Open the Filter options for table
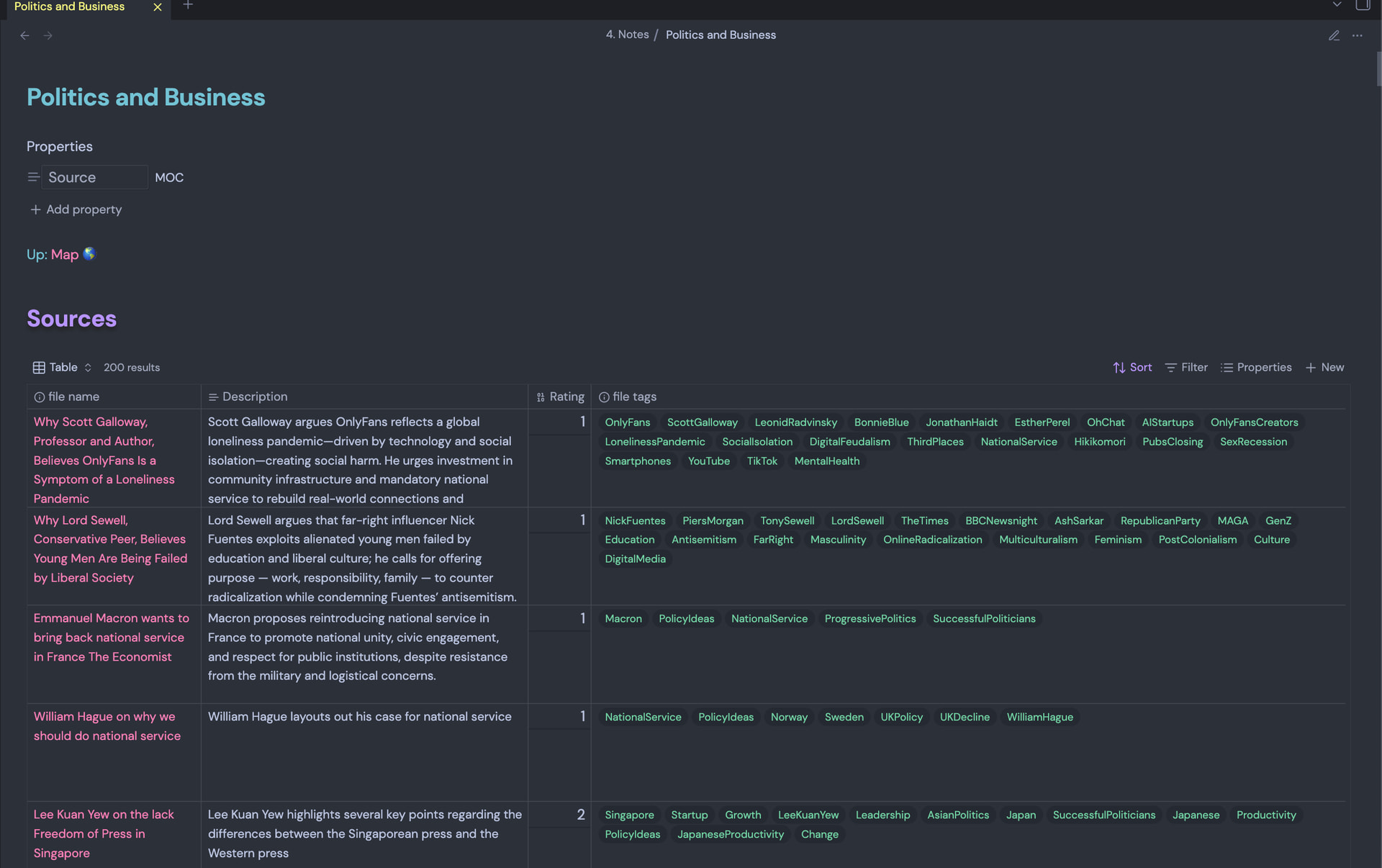The image size is (1382, 868). click(x=1186, y=367)
